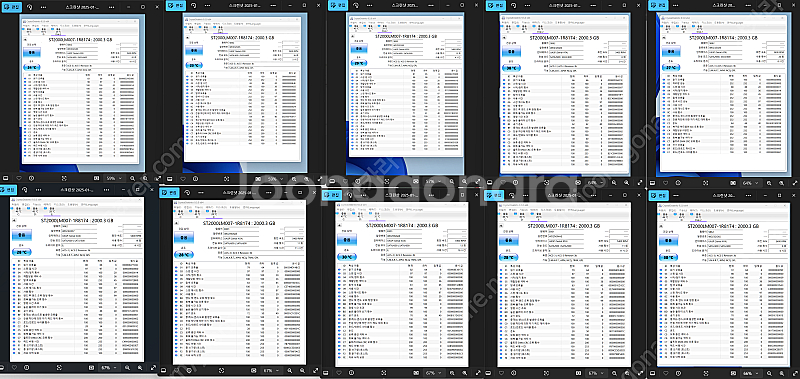
Task: Zoom in on top-left Photos window image
Action: click(x=145, y=178)
